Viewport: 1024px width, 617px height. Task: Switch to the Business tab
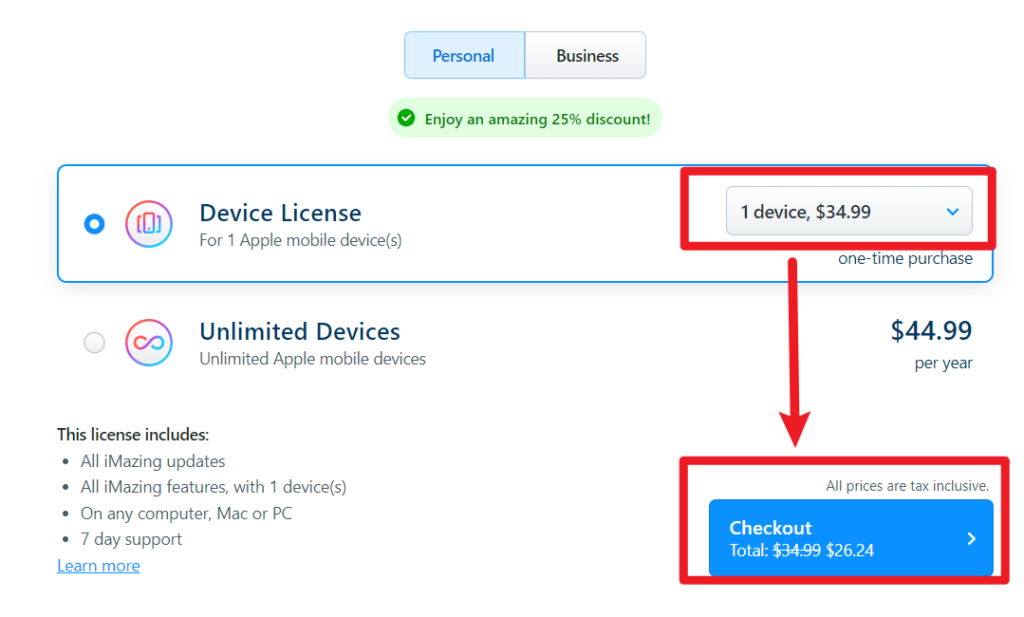[586, 55]
